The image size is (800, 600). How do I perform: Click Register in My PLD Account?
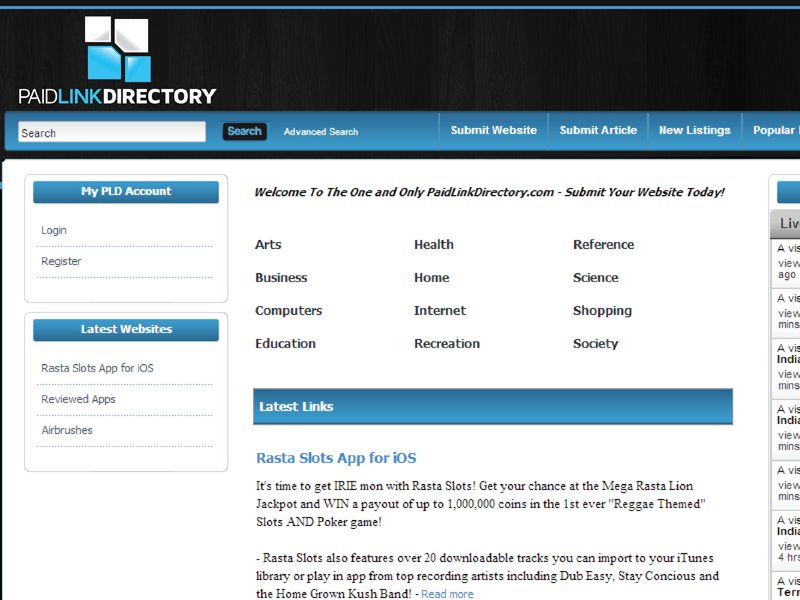[x=61, y=261]
